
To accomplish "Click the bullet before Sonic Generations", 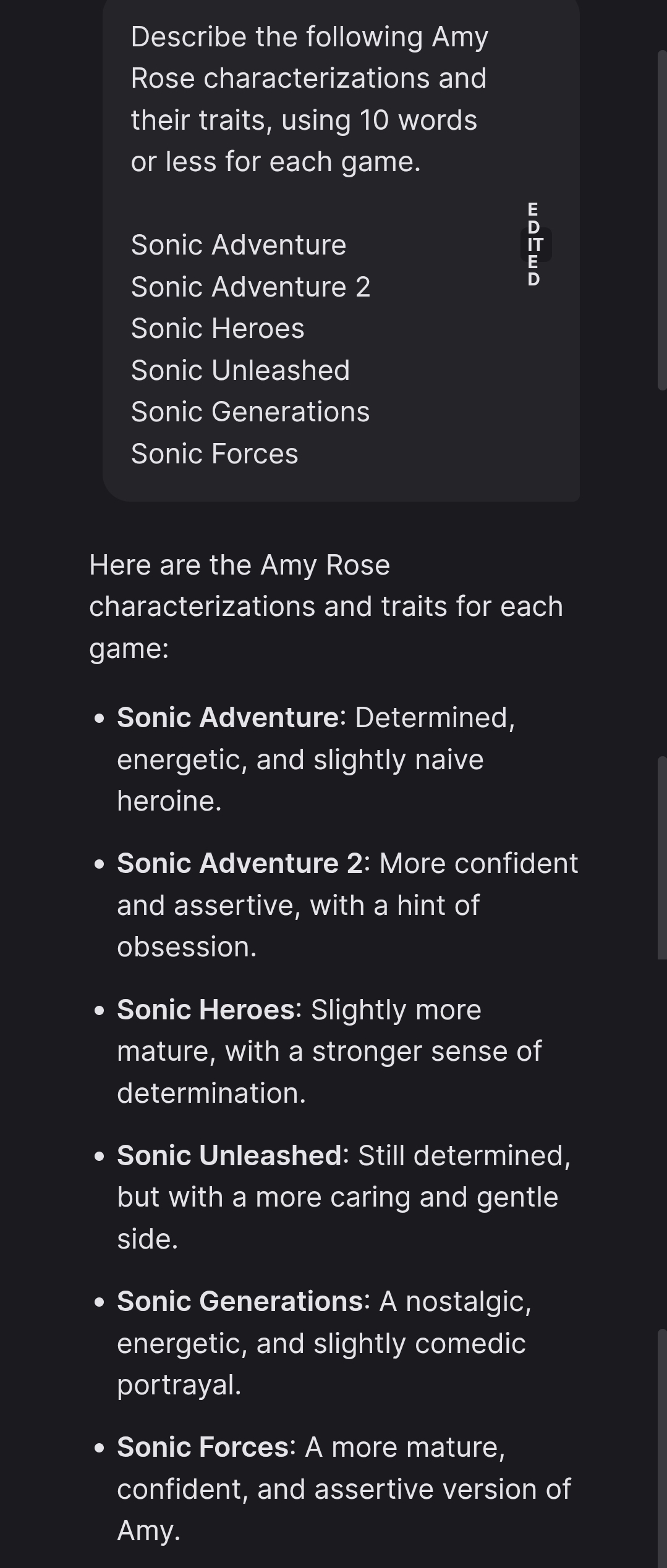I will click(x=100, y=1302).
